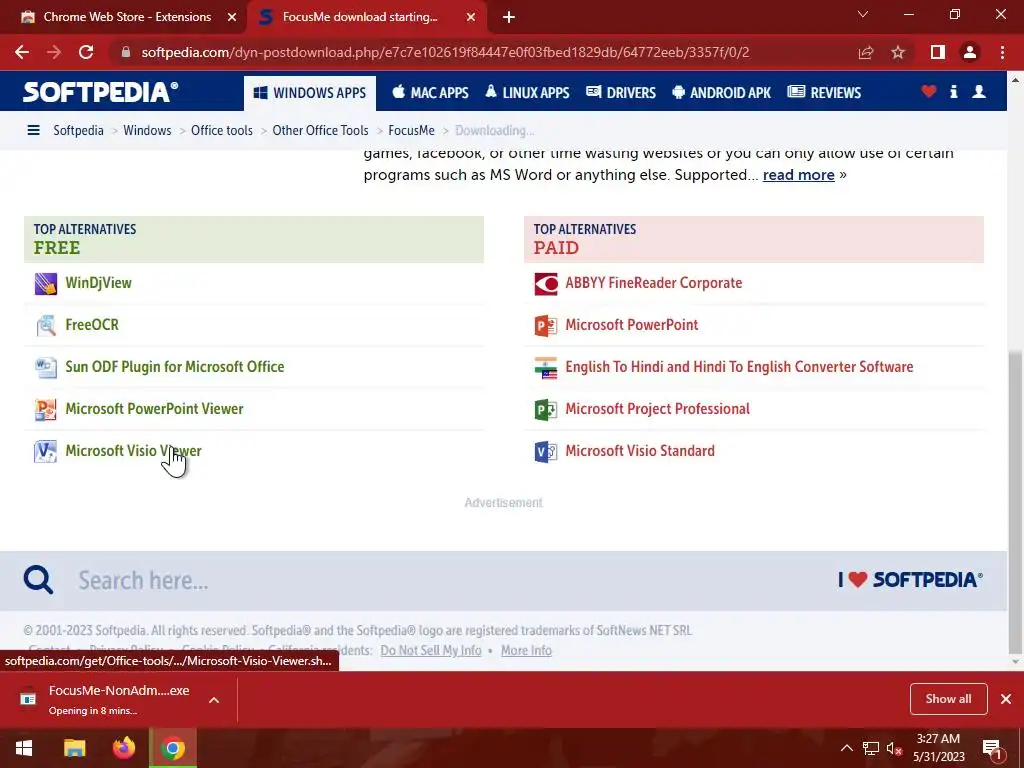The height and width of the screenshot is (768, 1024).
Task: Bookmark this page with star icon
Action: coord(898,52)
